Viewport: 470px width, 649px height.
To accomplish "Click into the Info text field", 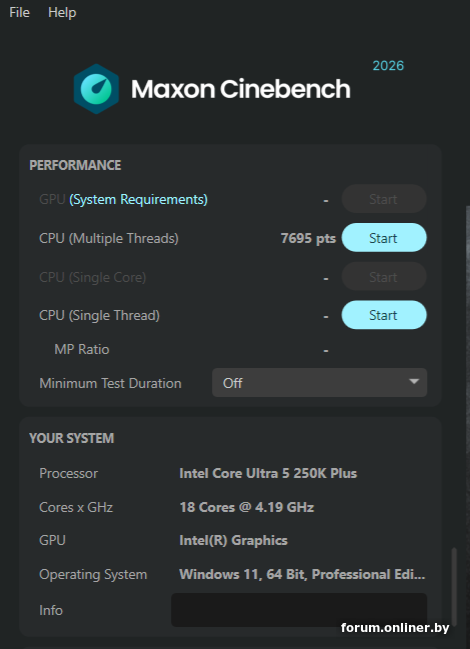I will [299, 610].
